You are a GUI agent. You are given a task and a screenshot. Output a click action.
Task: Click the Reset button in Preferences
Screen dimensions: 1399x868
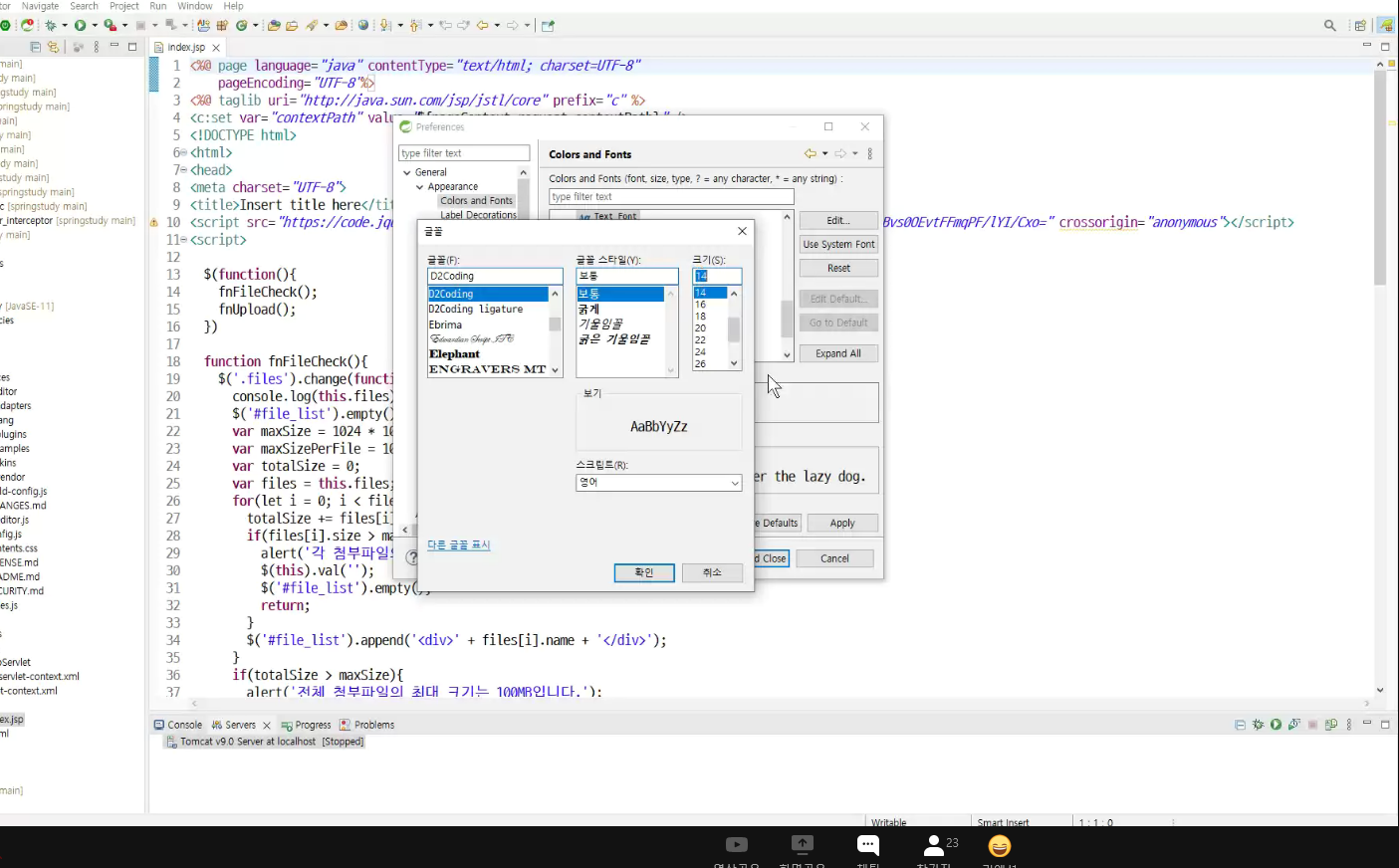click(838, 268)
